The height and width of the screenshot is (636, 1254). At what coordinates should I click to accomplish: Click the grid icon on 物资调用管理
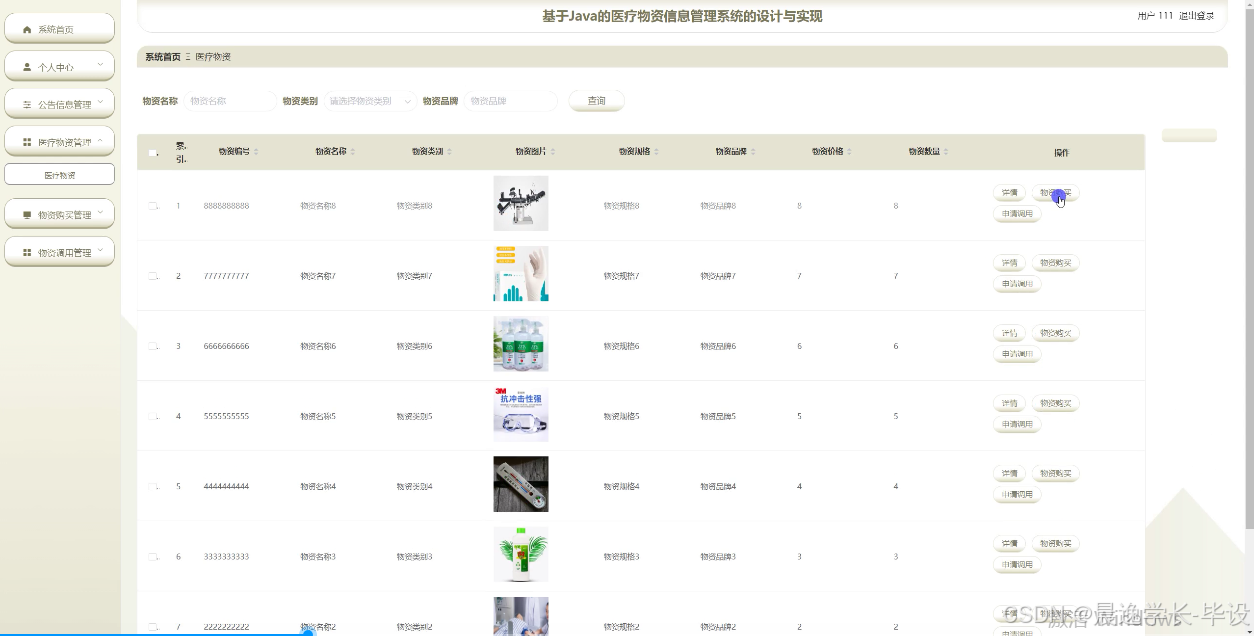point(25,251)
